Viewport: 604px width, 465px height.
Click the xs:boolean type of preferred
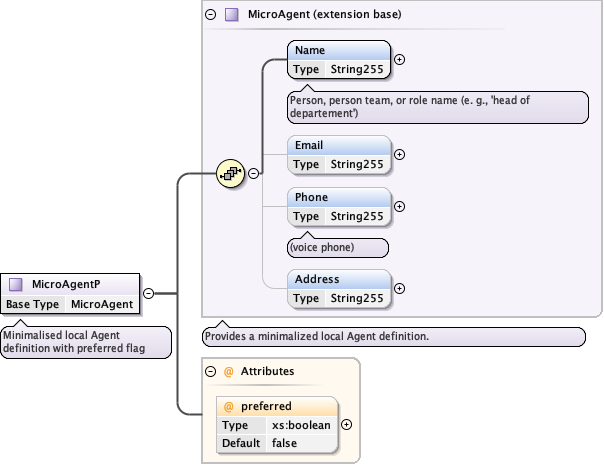point(300,425)
